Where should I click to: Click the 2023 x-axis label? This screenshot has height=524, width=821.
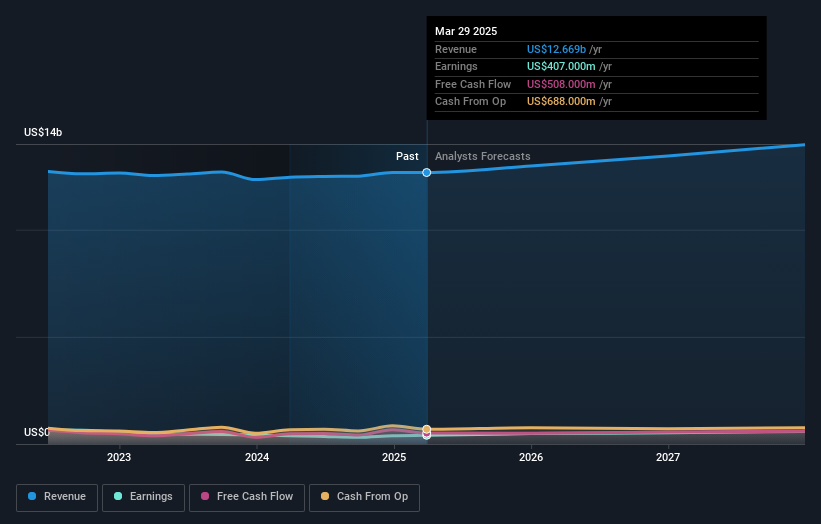tap(119, 457)
